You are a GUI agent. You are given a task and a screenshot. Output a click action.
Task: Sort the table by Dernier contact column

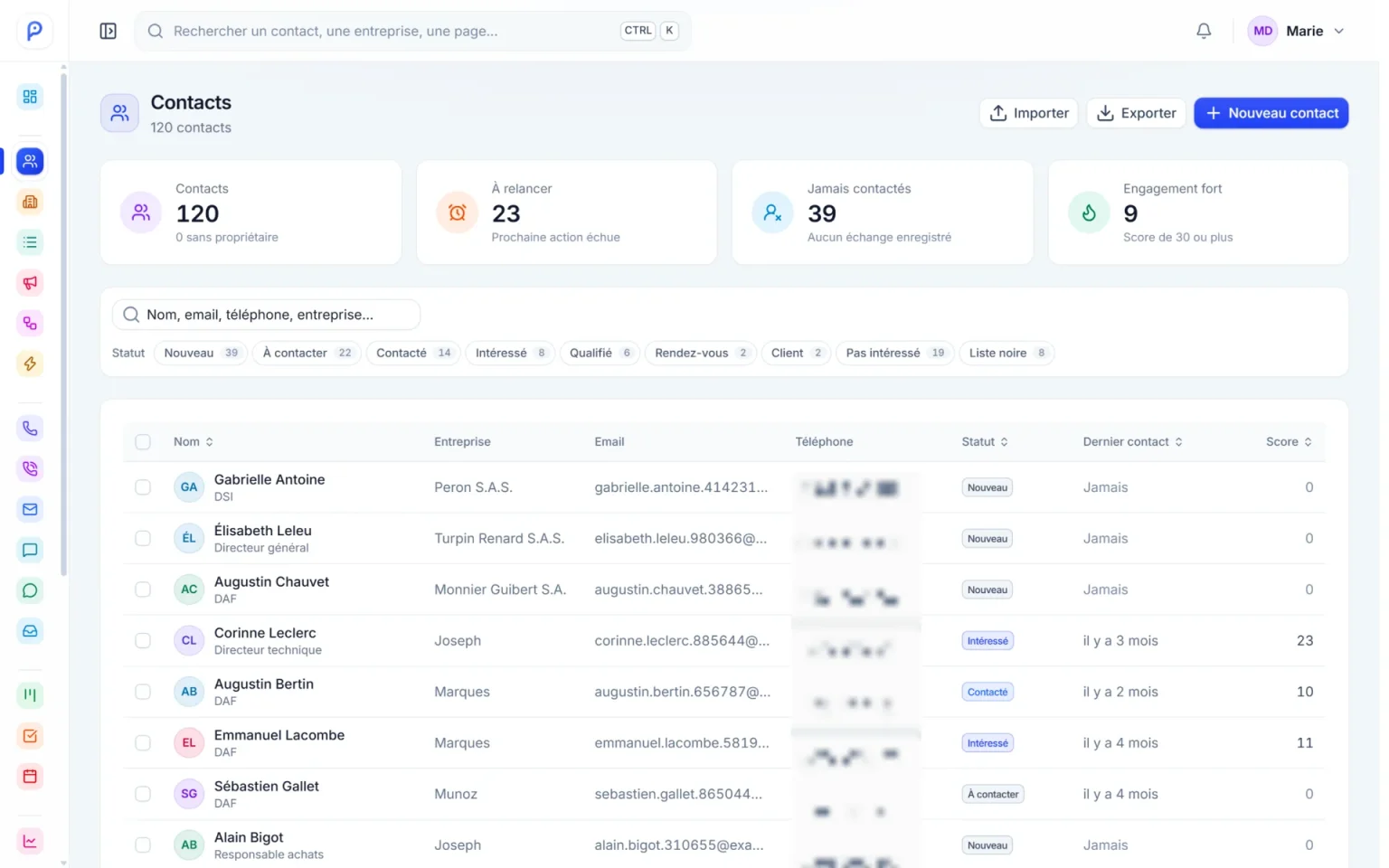coord(1133,442)
